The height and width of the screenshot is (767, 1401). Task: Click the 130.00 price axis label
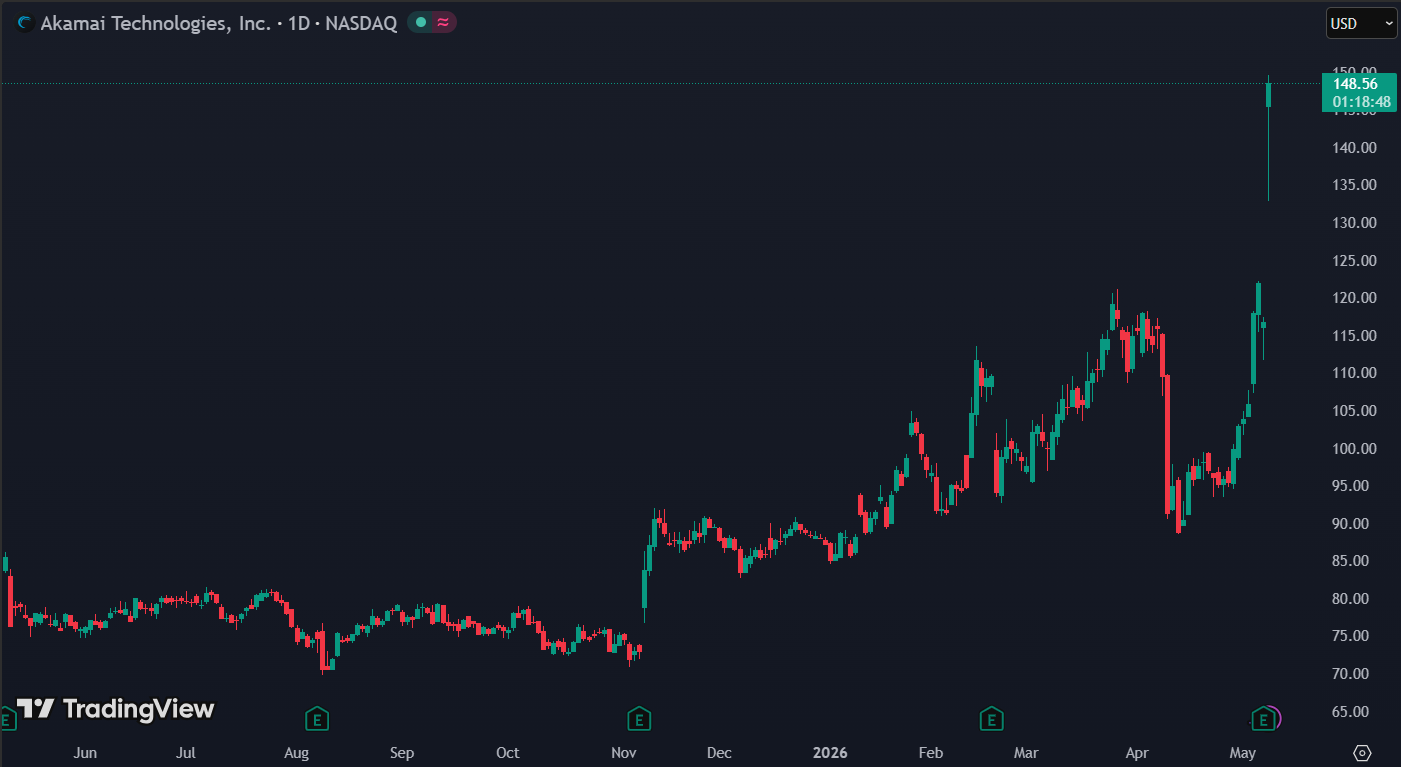point(1355,223)
